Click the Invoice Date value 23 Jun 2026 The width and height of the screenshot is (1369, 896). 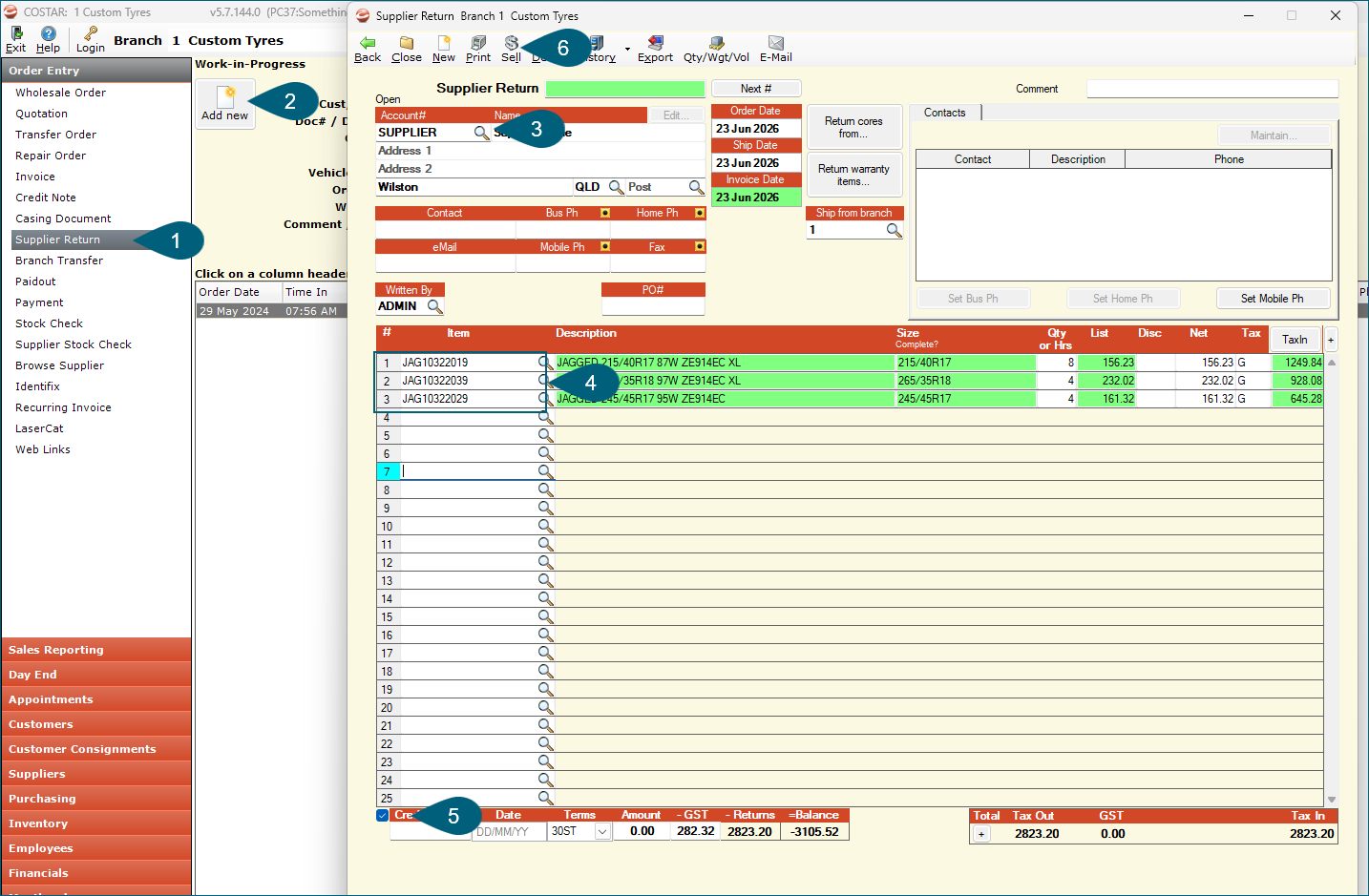click(756, 198)
